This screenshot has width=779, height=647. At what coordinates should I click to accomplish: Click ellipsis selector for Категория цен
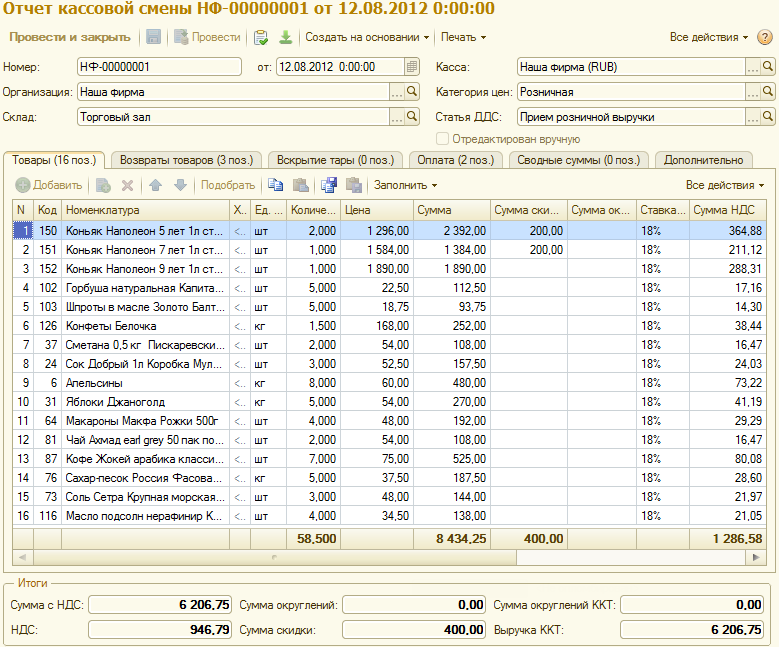(x=753, y=91)
